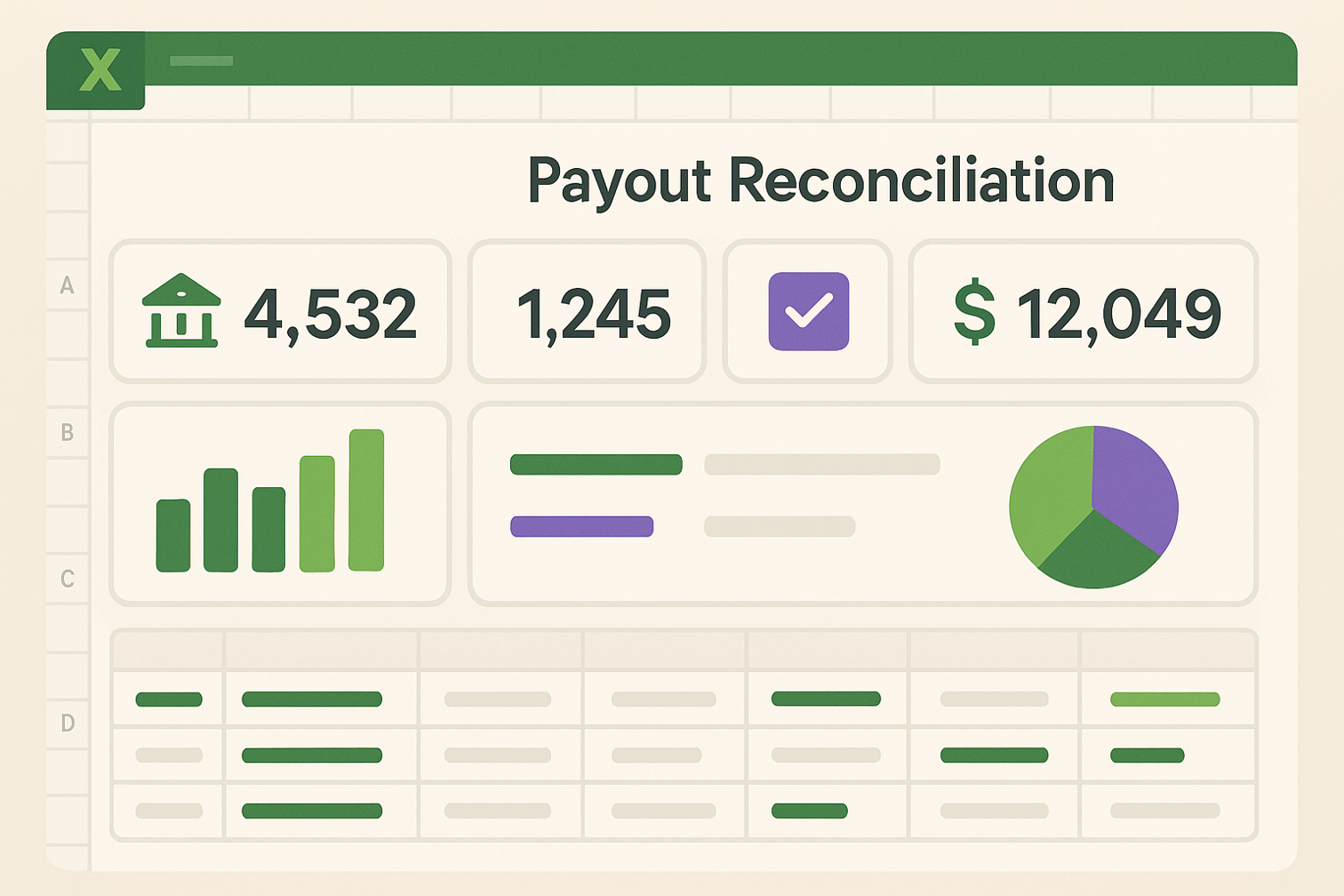The height and width of the screenshot is (896, 1344).
Task: Click the pie chart graphic
Action: (1093, 507)
